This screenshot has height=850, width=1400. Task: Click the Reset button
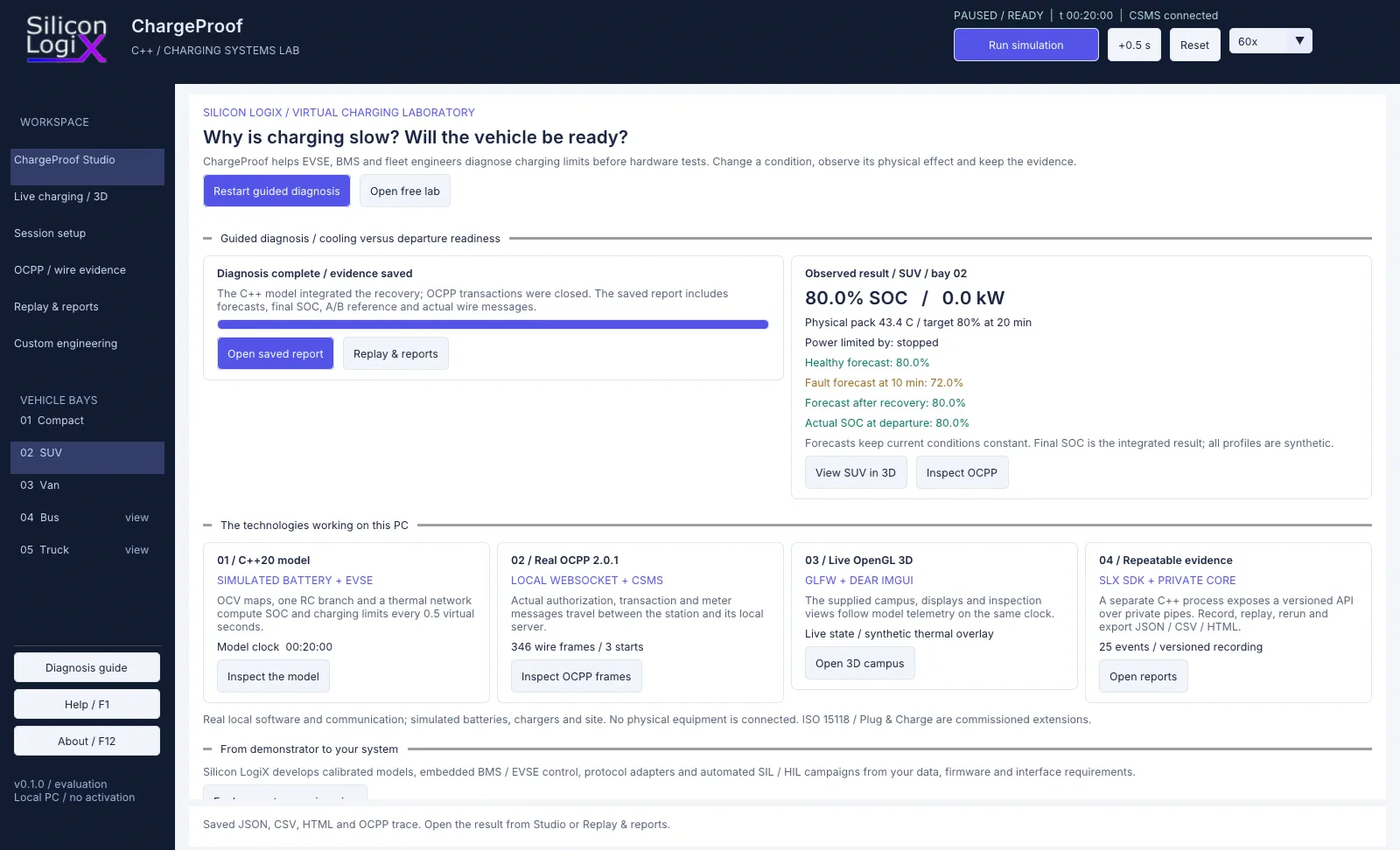[x=1194, y=45]
